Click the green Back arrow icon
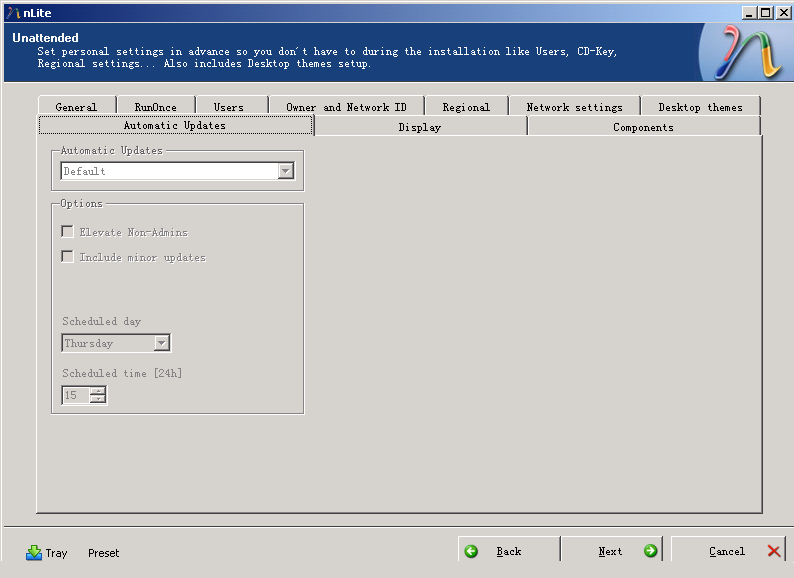 click(x=471, y=551)
